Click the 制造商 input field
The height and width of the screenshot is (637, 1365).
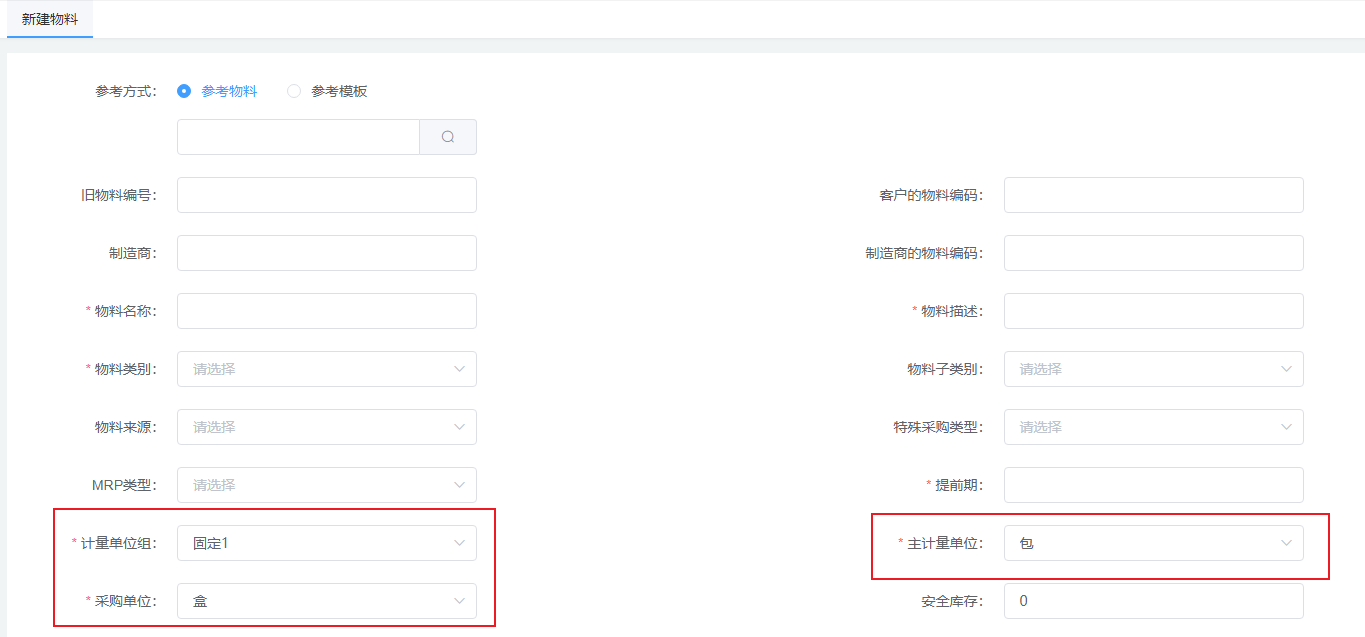[326, 253]
